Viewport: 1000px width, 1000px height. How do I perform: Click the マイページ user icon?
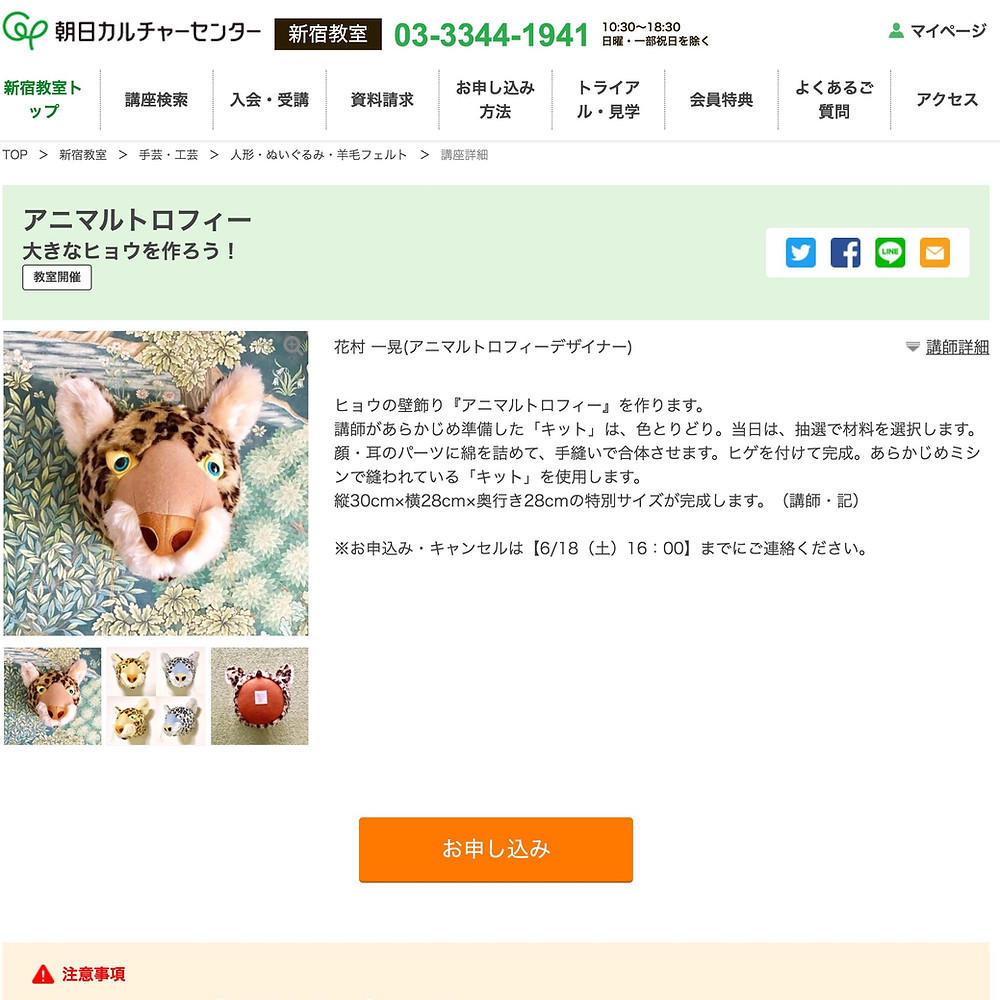[896, 31]
